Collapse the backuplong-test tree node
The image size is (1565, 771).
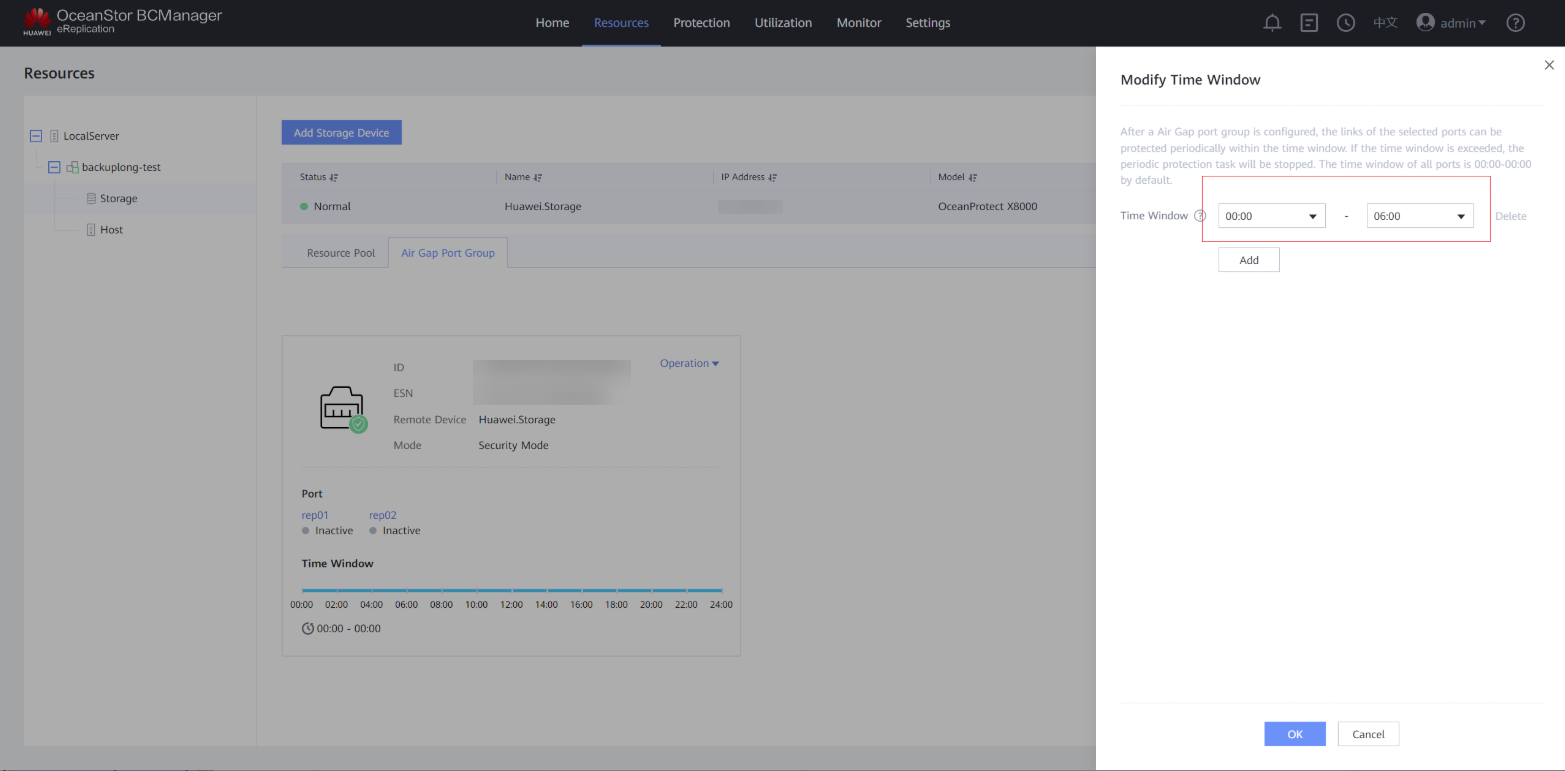pyautogui.click(x=55, y=167)
